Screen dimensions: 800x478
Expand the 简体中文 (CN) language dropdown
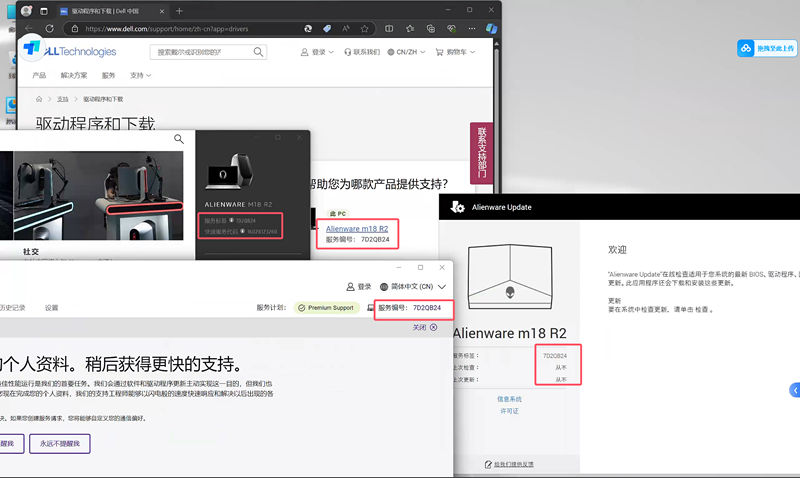tap(413, 287)
